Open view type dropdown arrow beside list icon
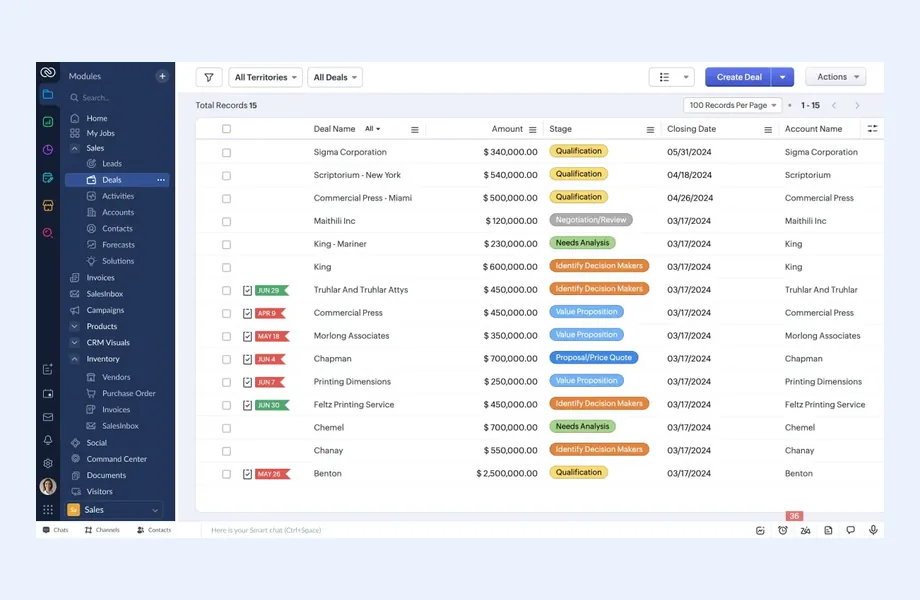The width and height of the screenshot is (920, 600). [x=685, y=77]
